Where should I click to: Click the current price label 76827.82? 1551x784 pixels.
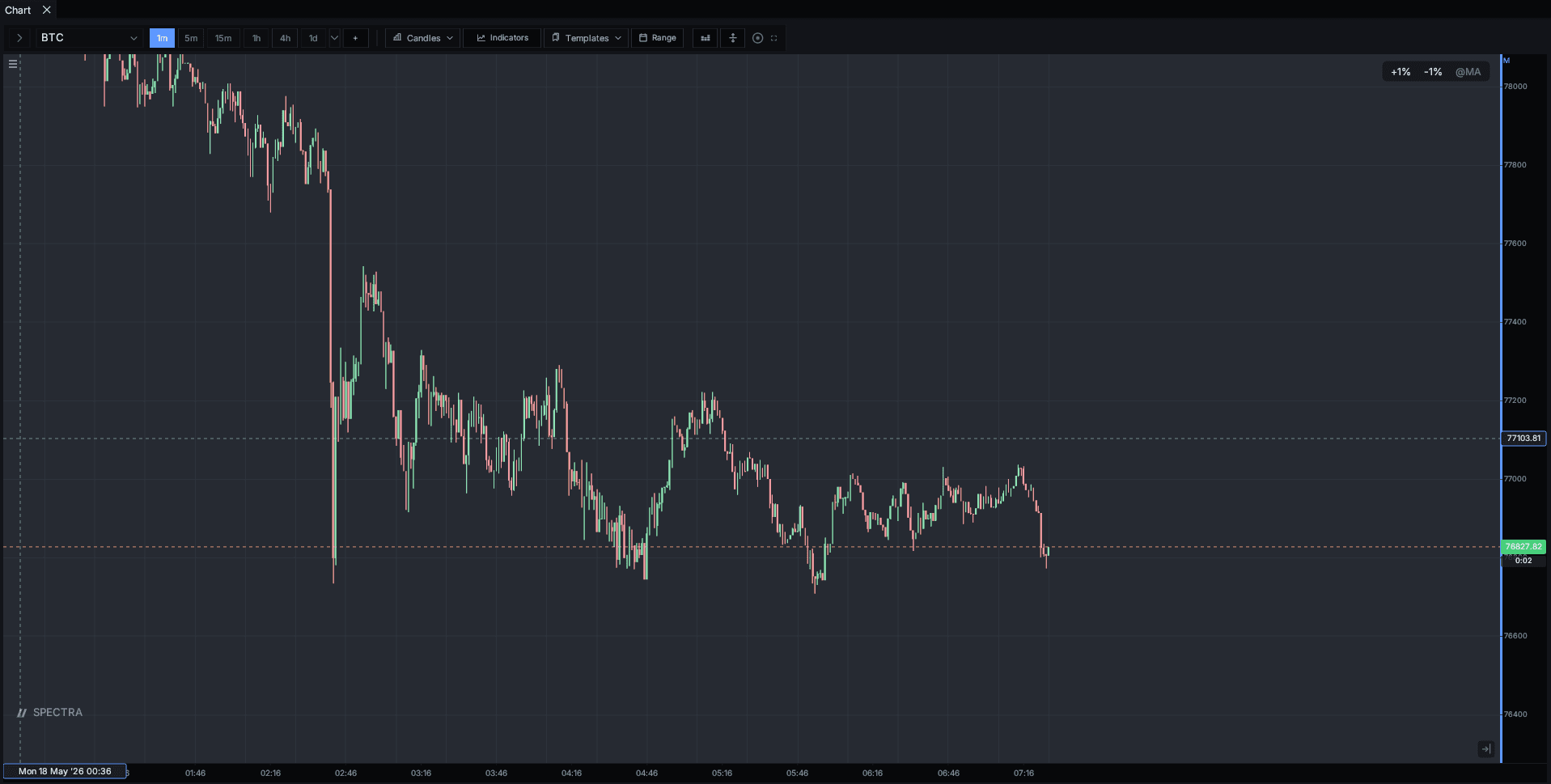(1523, 547)
